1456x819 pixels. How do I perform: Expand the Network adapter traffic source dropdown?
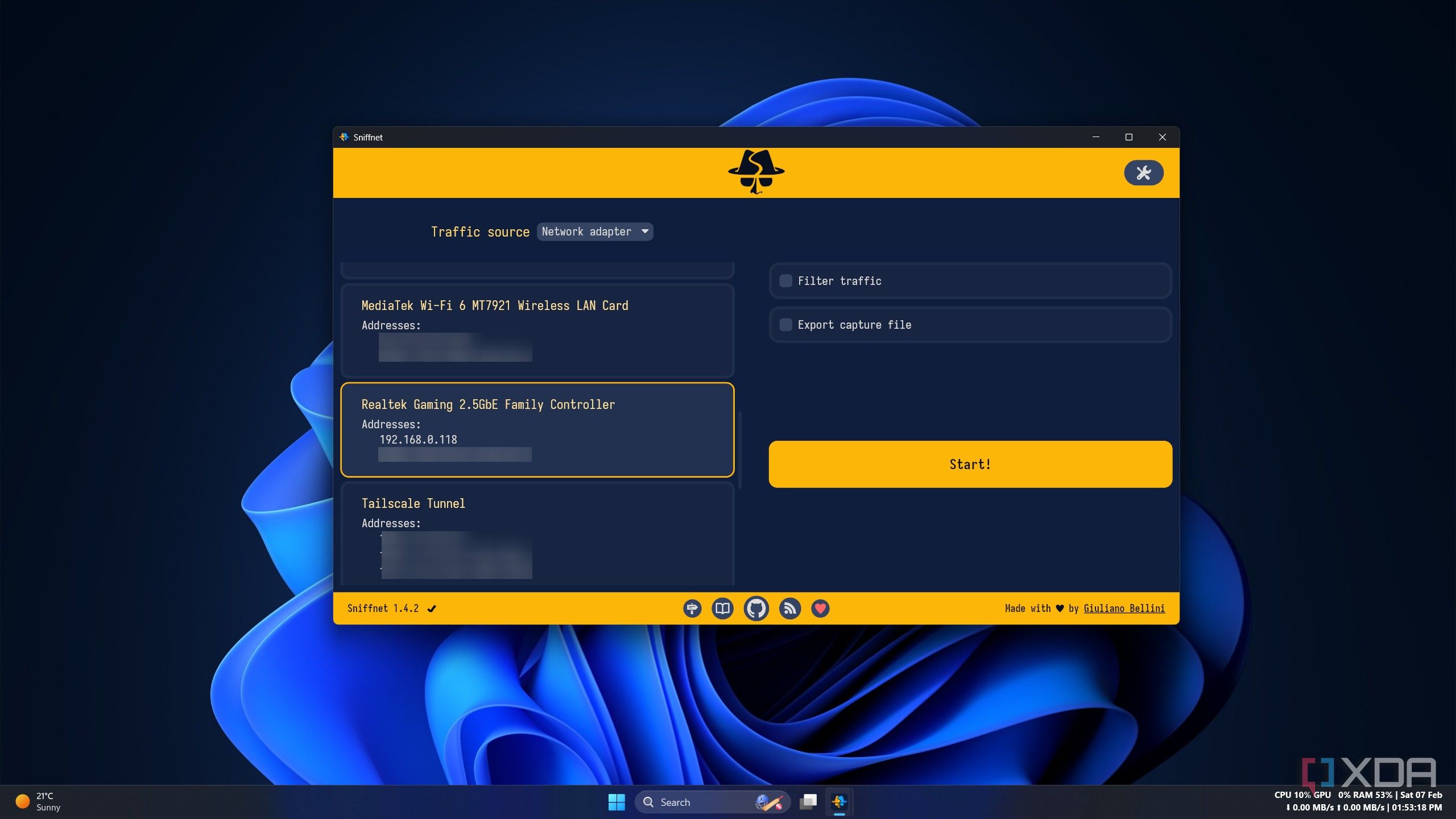(595, 231)
